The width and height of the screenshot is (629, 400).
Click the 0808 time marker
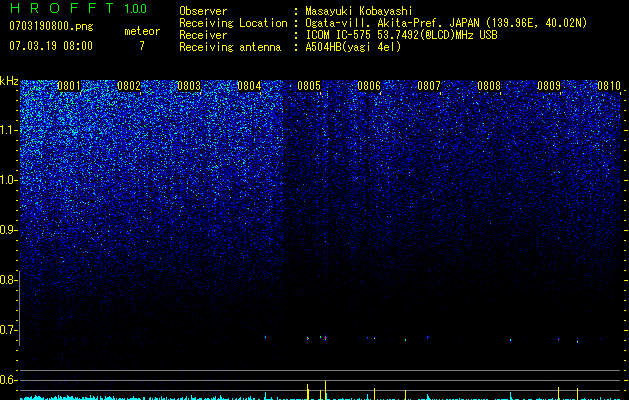pos(489,86)
